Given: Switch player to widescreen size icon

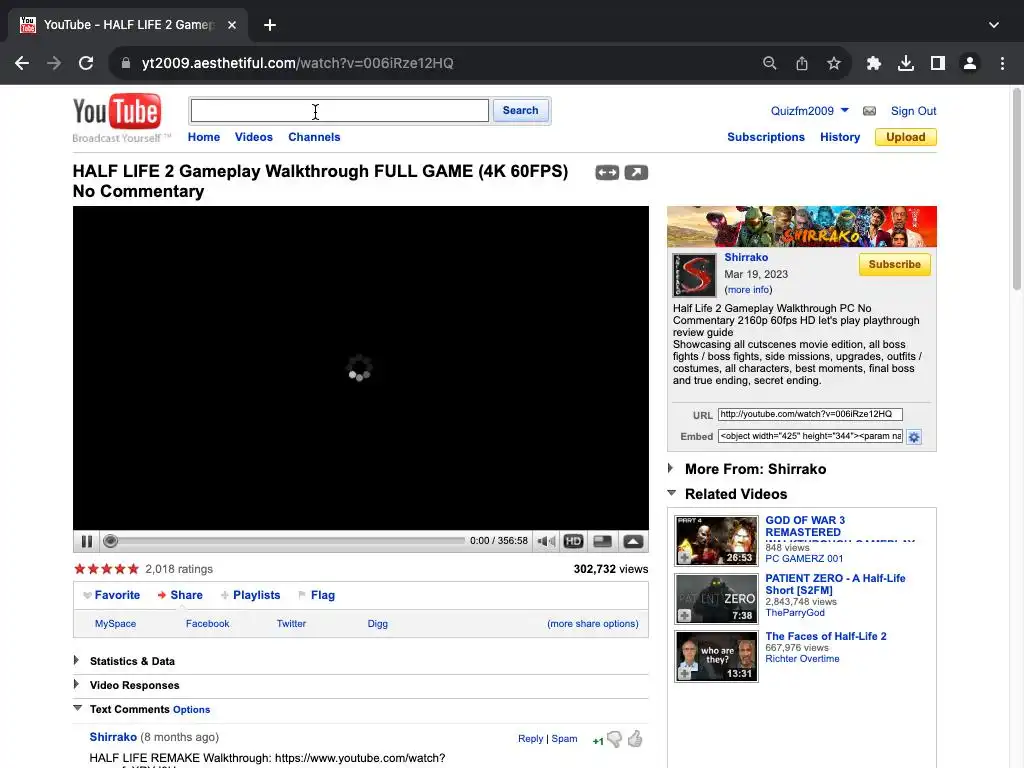Looking at the screenshot, I should (602, 541).
